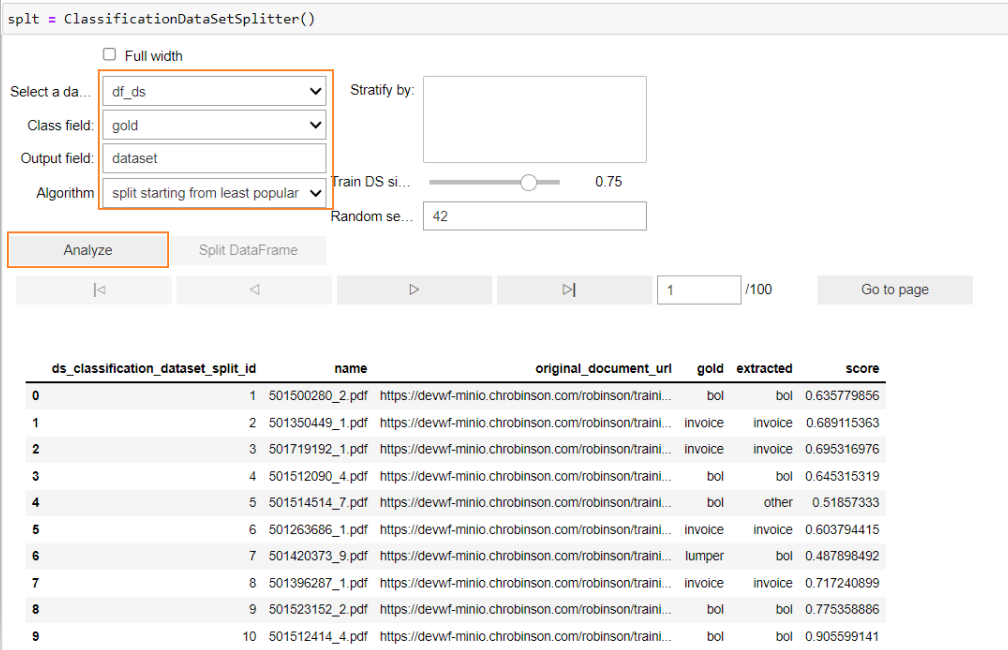Click the Stratify by list box
The image size is (1008, 650).
[535, 120]
